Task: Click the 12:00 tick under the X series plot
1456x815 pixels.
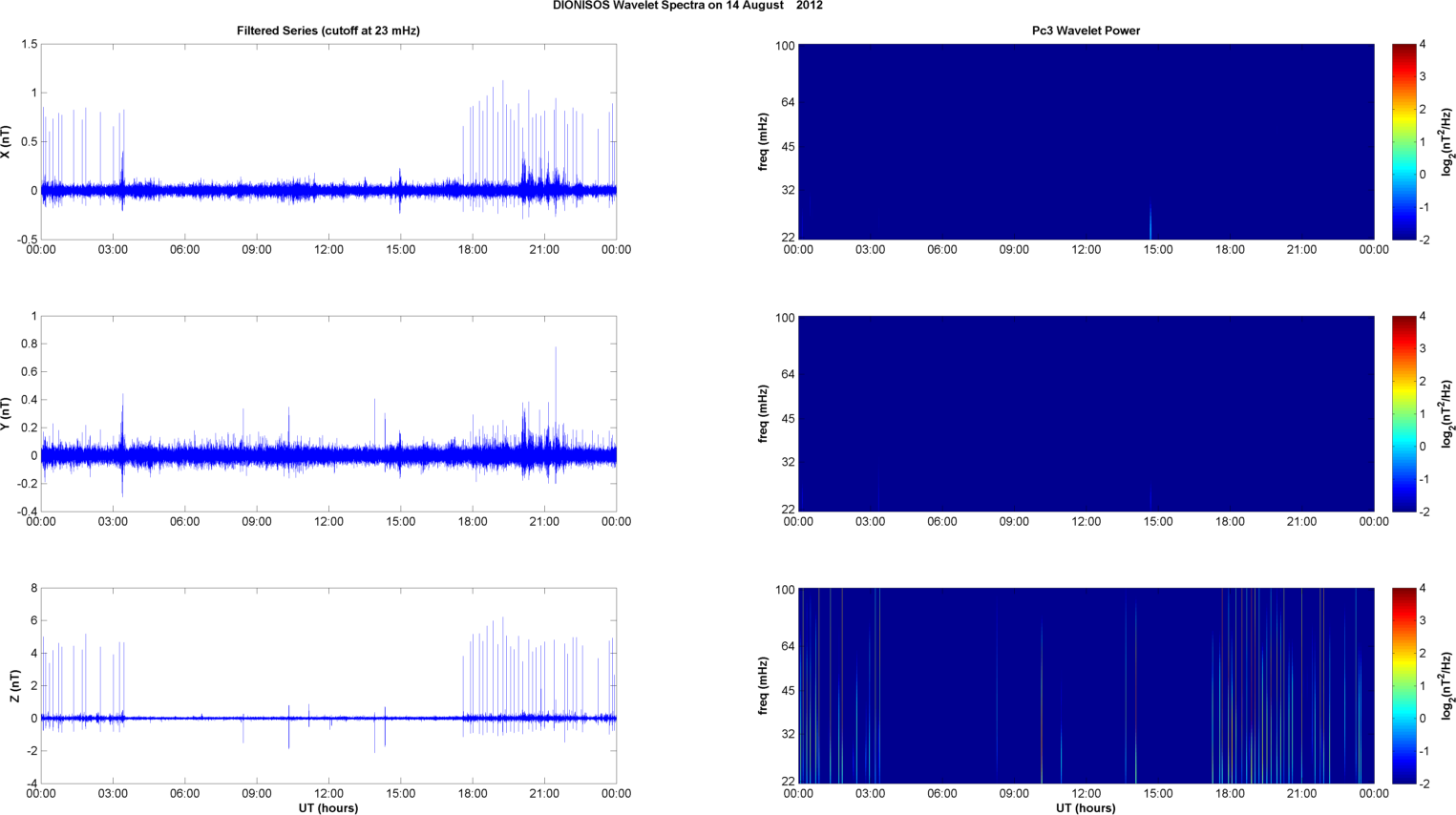Action: [328, 250]
